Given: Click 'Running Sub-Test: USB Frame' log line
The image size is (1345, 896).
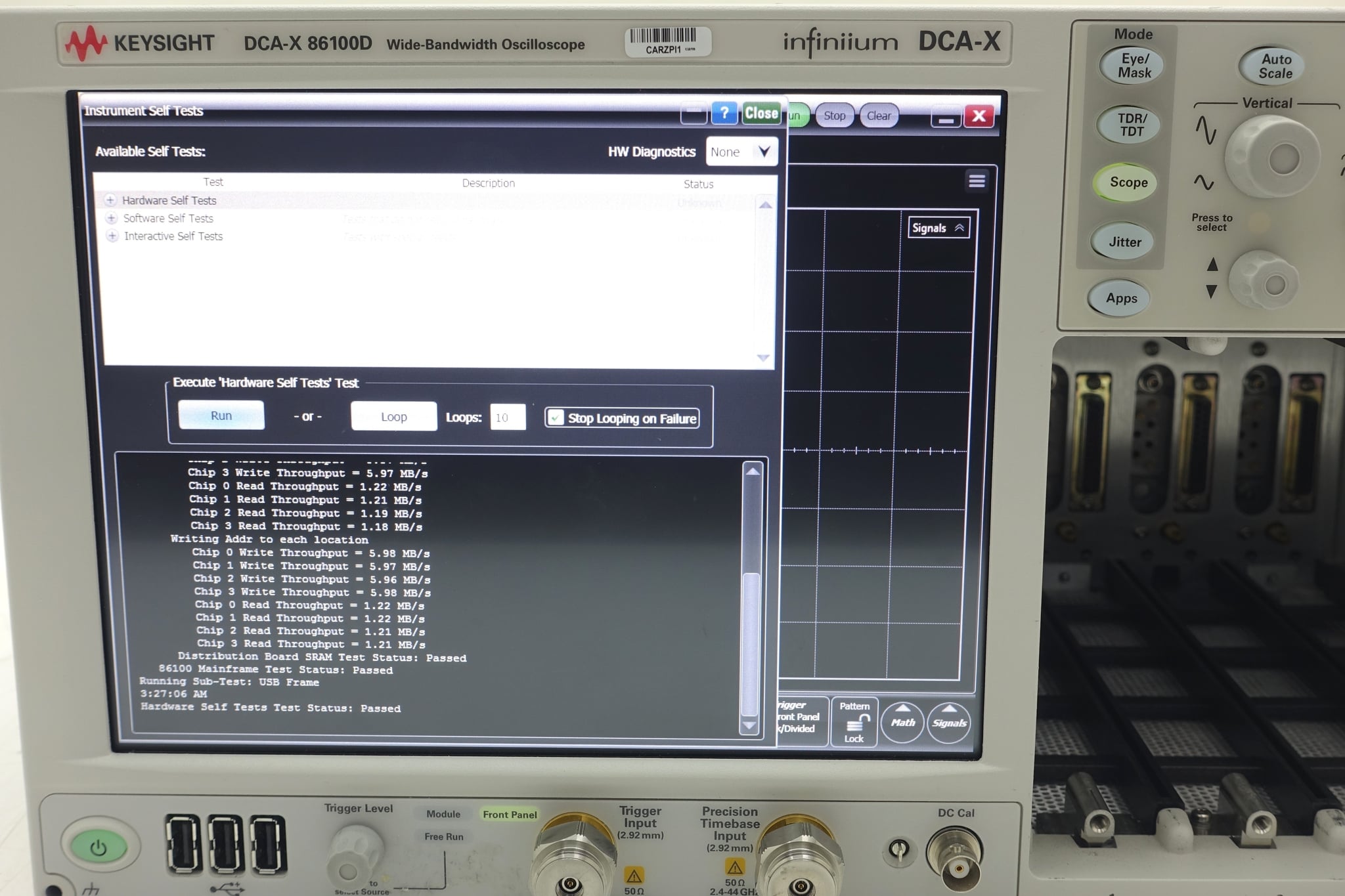Looking at the screenshot, I should point(229,682).
